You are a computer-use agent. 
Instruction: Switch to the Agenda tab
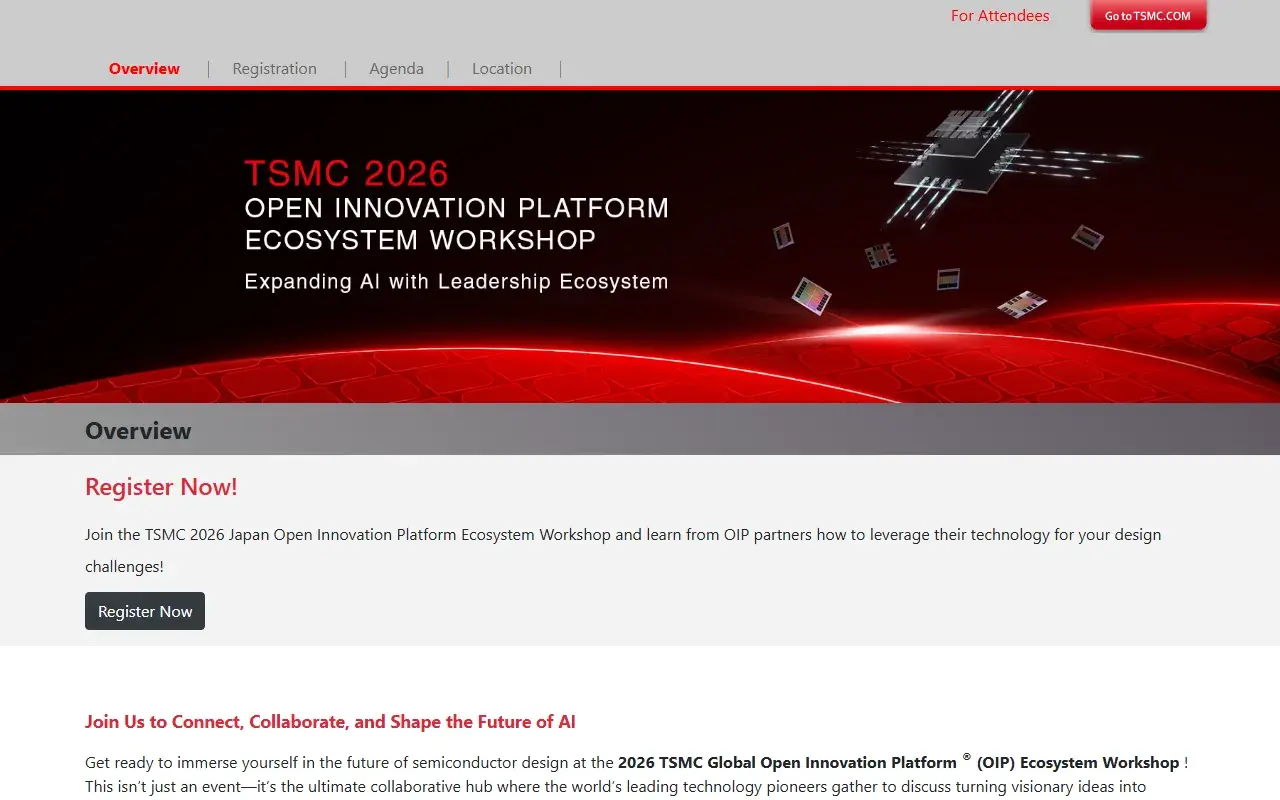(x=396, y=69)
